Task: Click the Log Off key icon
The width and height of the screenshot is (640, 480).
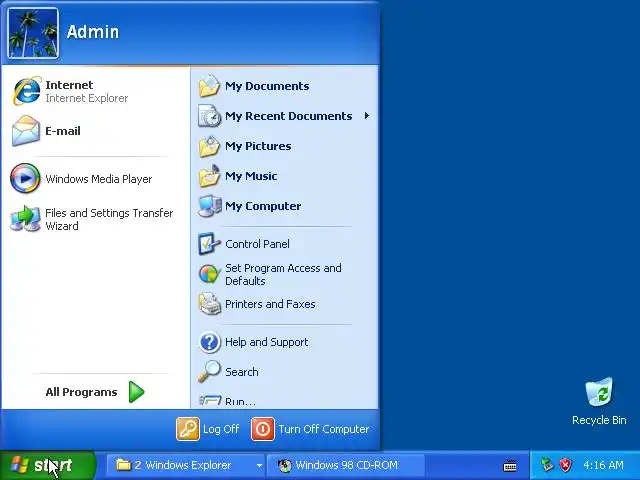Action: (188, 429)
